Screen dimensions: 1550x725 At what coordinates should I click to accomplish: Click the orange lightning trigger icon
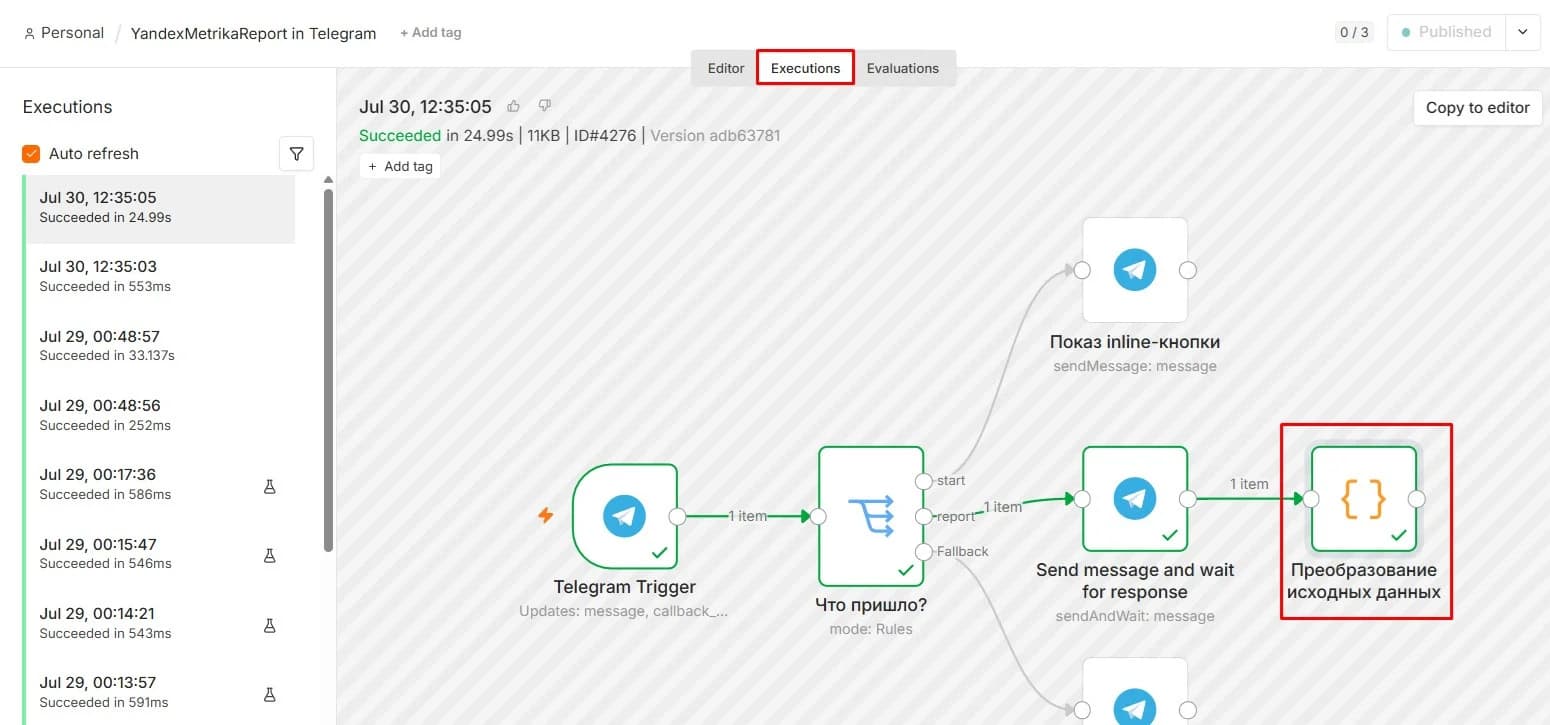click(545, 516)
